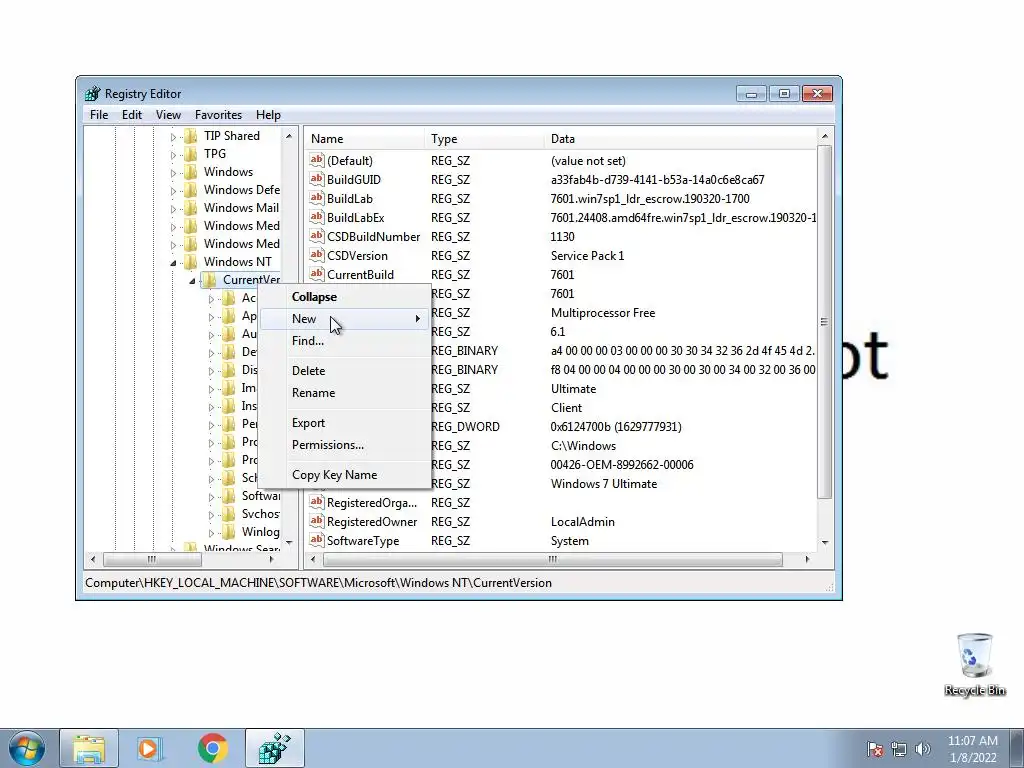Sort values by the Name column header
The image size is (1024, 768).
[x=364, y=139]
